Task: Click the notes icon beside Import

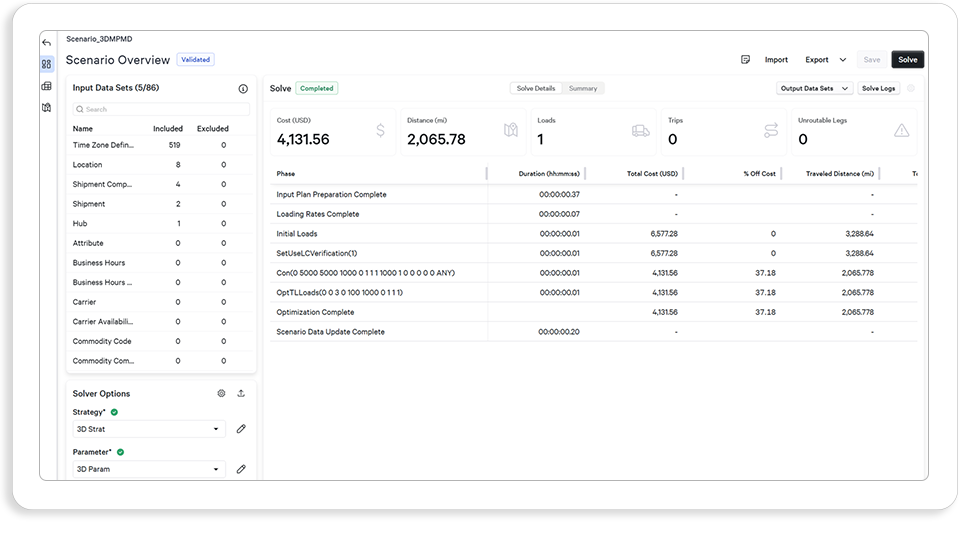Action: coord(745,59)
